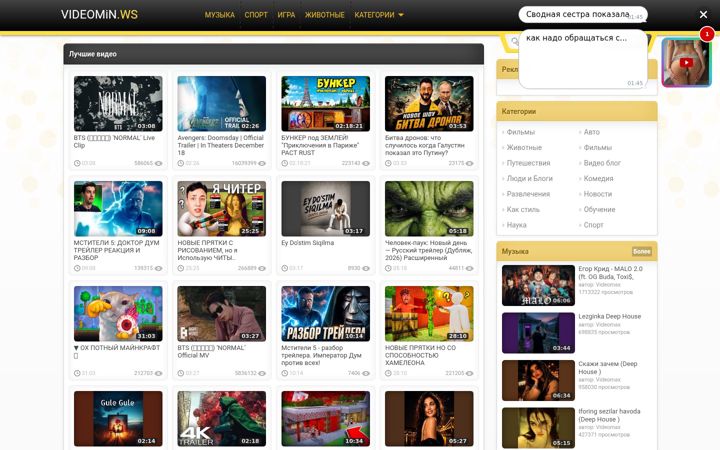Select the Авто category link
This screenshot has width=720, height=450.
coord(591,132)
